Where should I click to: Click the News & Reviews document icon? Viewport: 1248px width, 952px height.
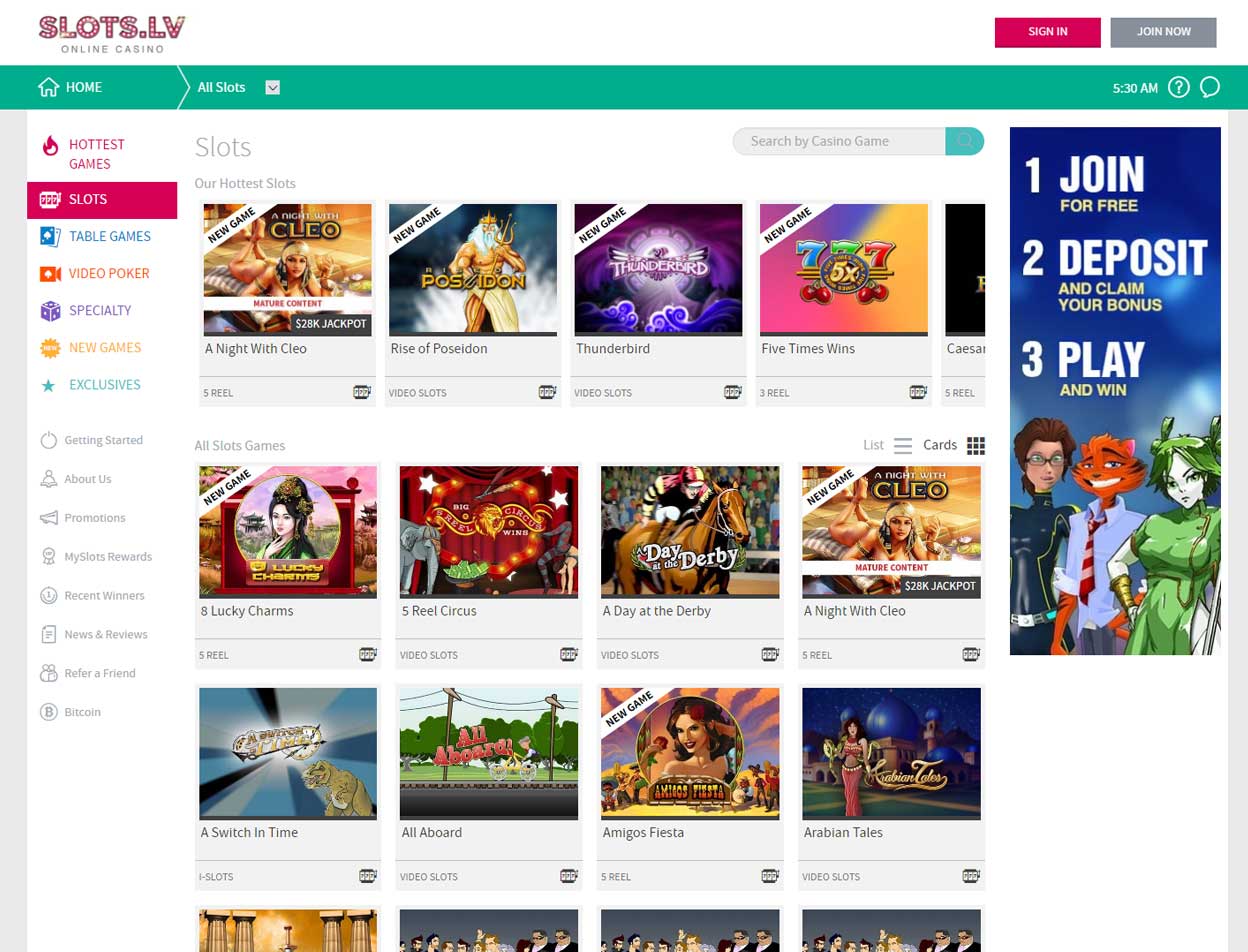[48, 634]
